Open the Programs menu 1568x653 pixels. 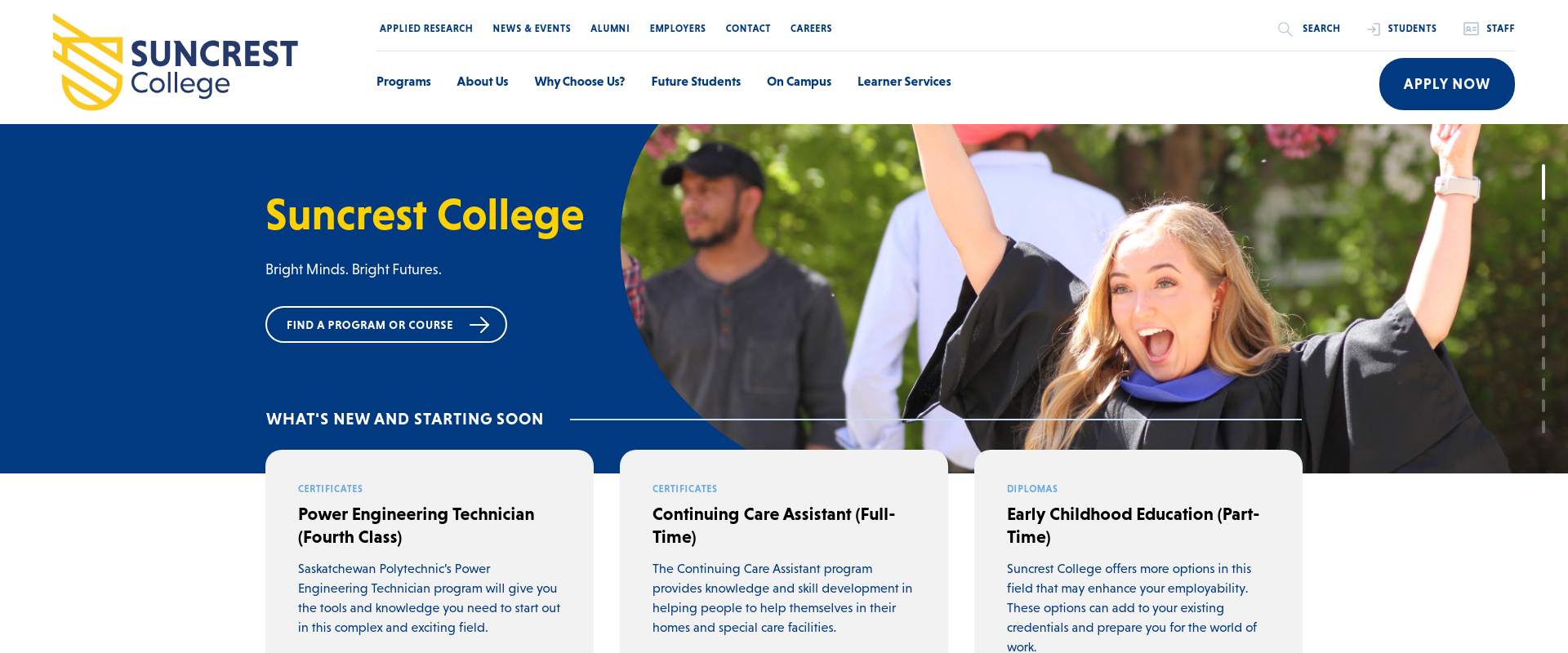[x=403, y=82]
